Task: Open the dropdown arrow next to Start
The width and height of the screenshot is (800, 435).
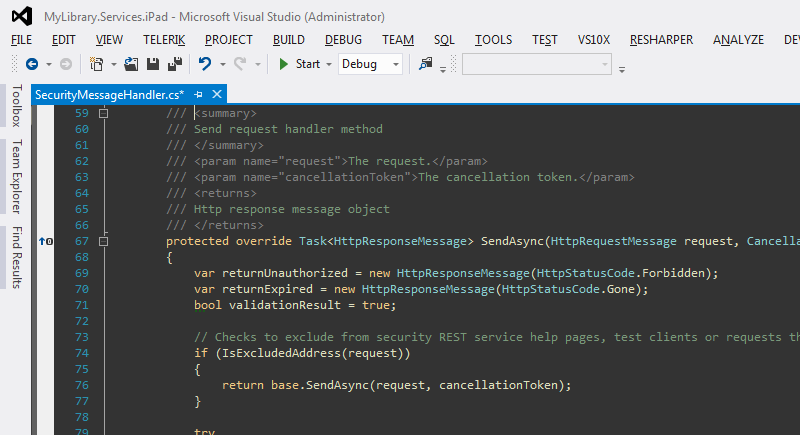Action: coord(329,65)
